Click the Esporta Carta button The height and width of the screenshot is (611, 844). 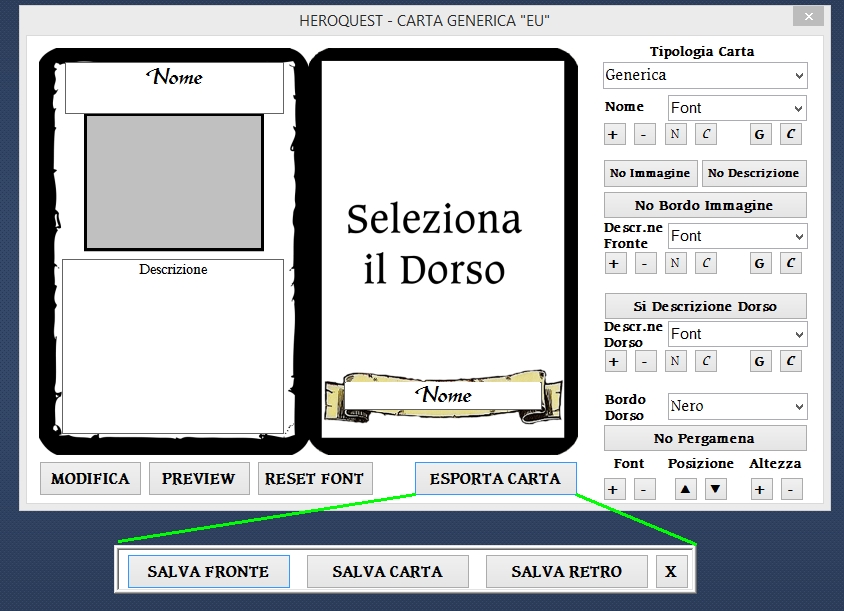[x=495, y=479]
